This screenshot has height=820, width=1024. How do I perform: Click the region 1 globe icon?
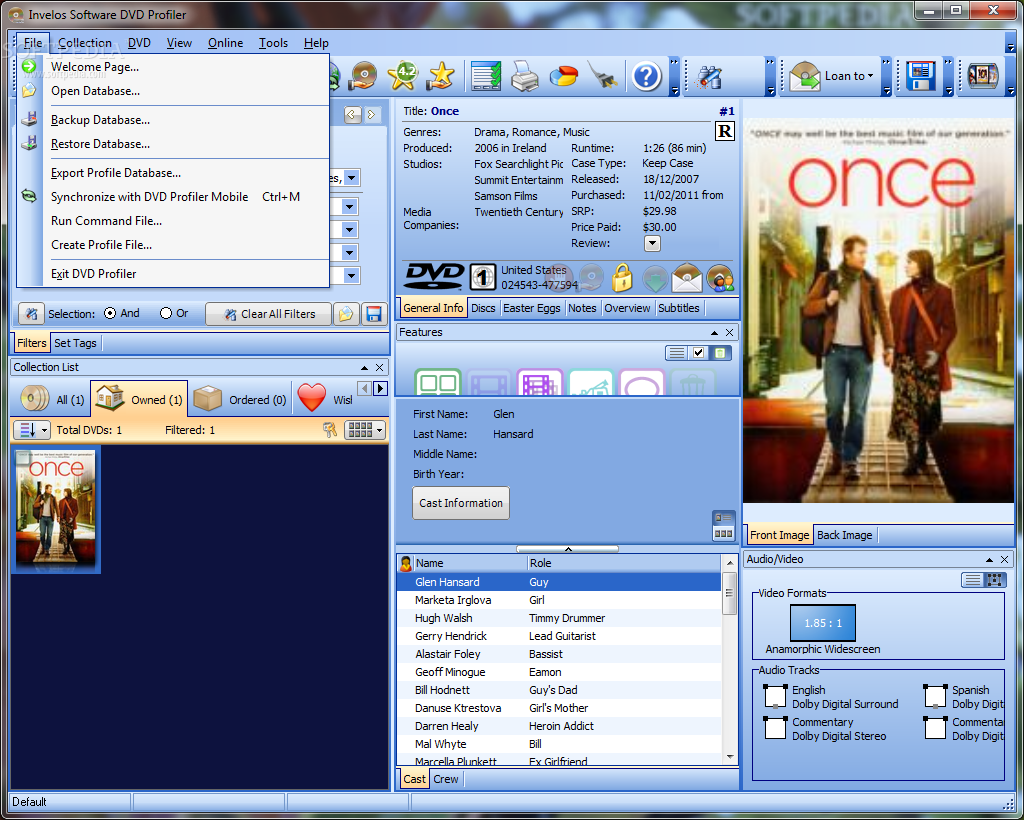pyautogui.click(x=483, y=277)
